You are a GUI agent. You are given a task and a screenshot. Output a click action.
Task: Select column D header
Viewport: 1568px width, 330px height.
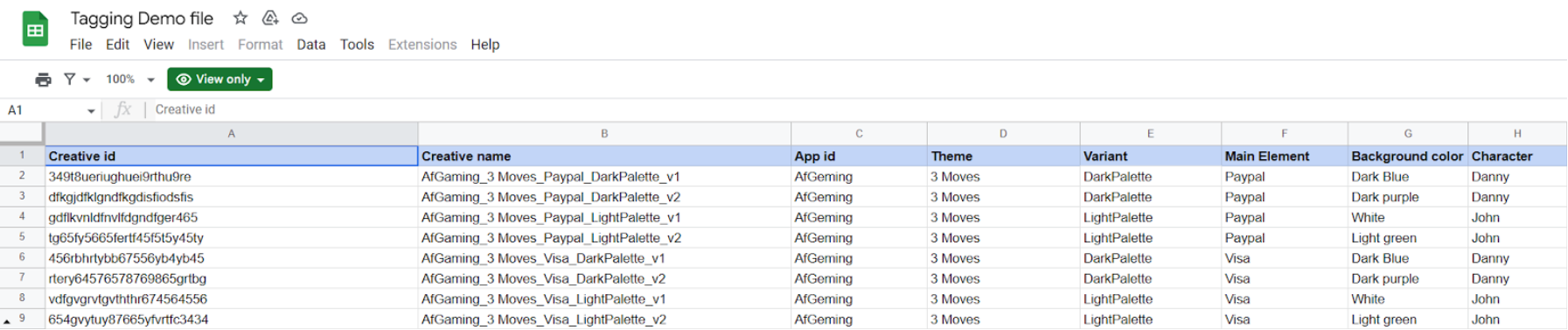point(1003,134)
